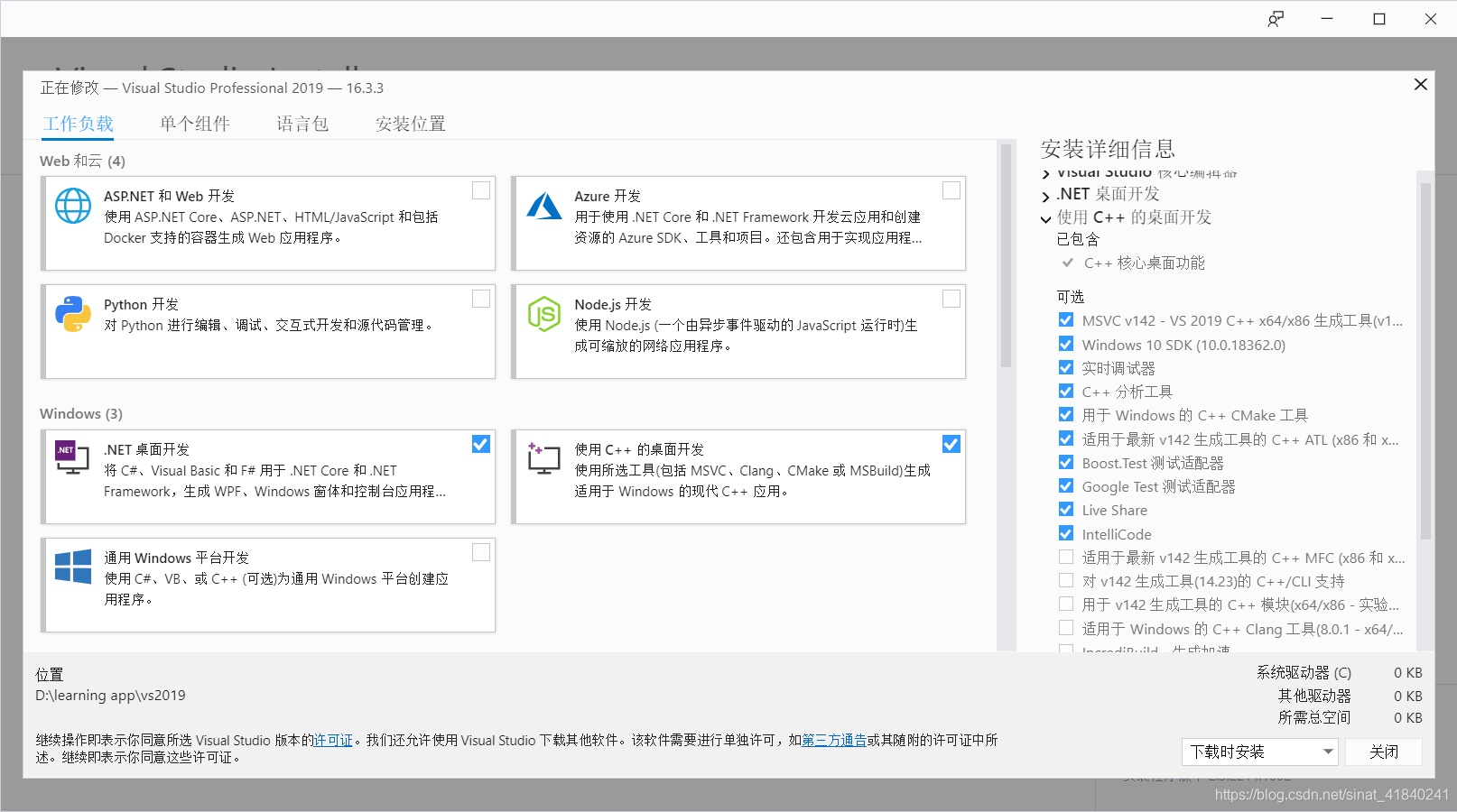Switch to the 安装位置 tab
This screenshot has width=1457, height=812.
pos(411,124)
